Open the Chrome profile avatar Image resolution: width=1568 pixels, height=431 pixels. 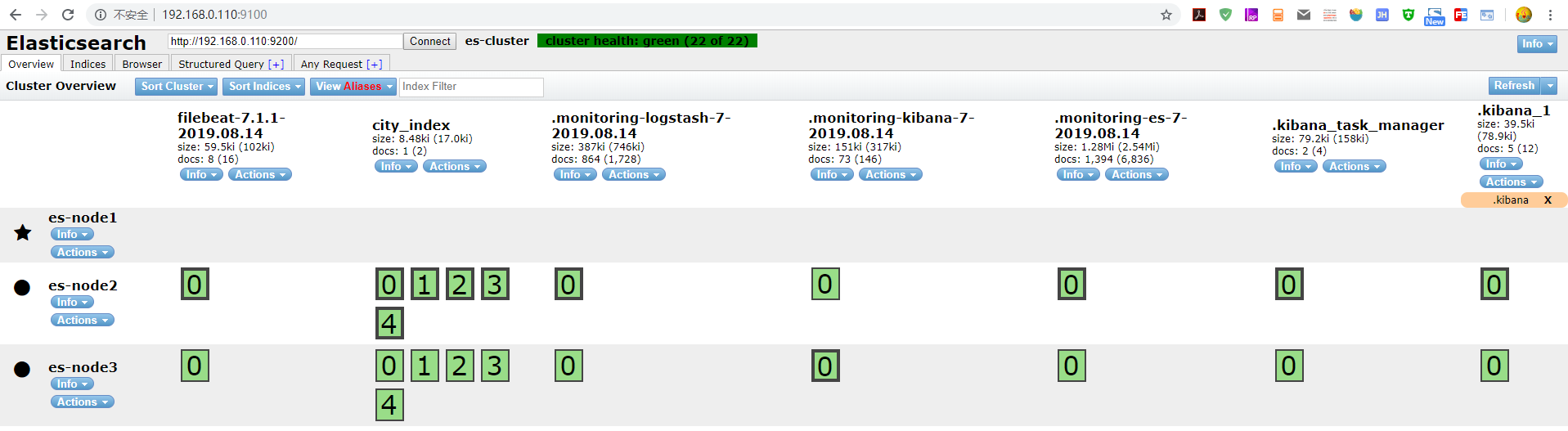coord(1524,15)
